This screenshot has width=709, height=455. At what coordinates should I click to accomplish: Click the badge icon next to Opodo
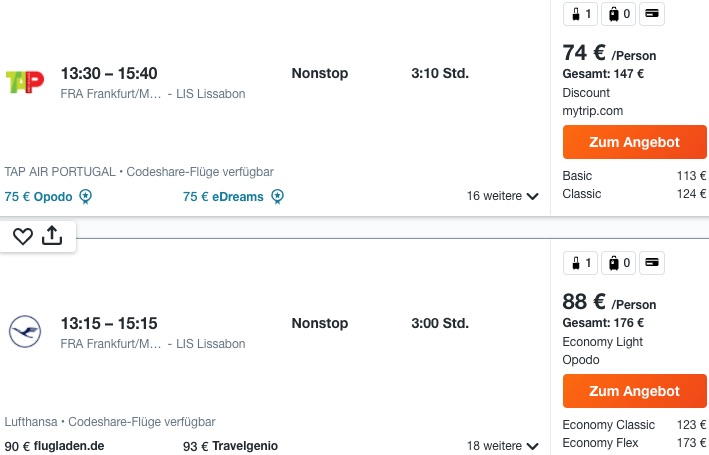click(x=86, y=197)
